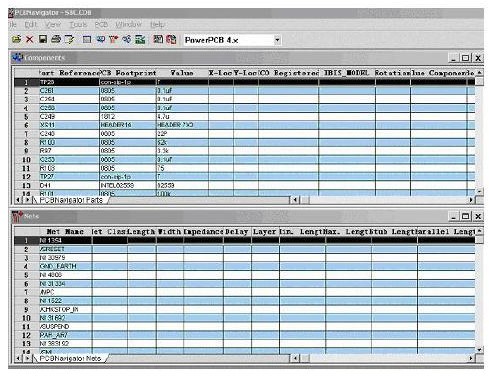
Task: Click the red X delete icon in toolbar
Action: point(29,39)
